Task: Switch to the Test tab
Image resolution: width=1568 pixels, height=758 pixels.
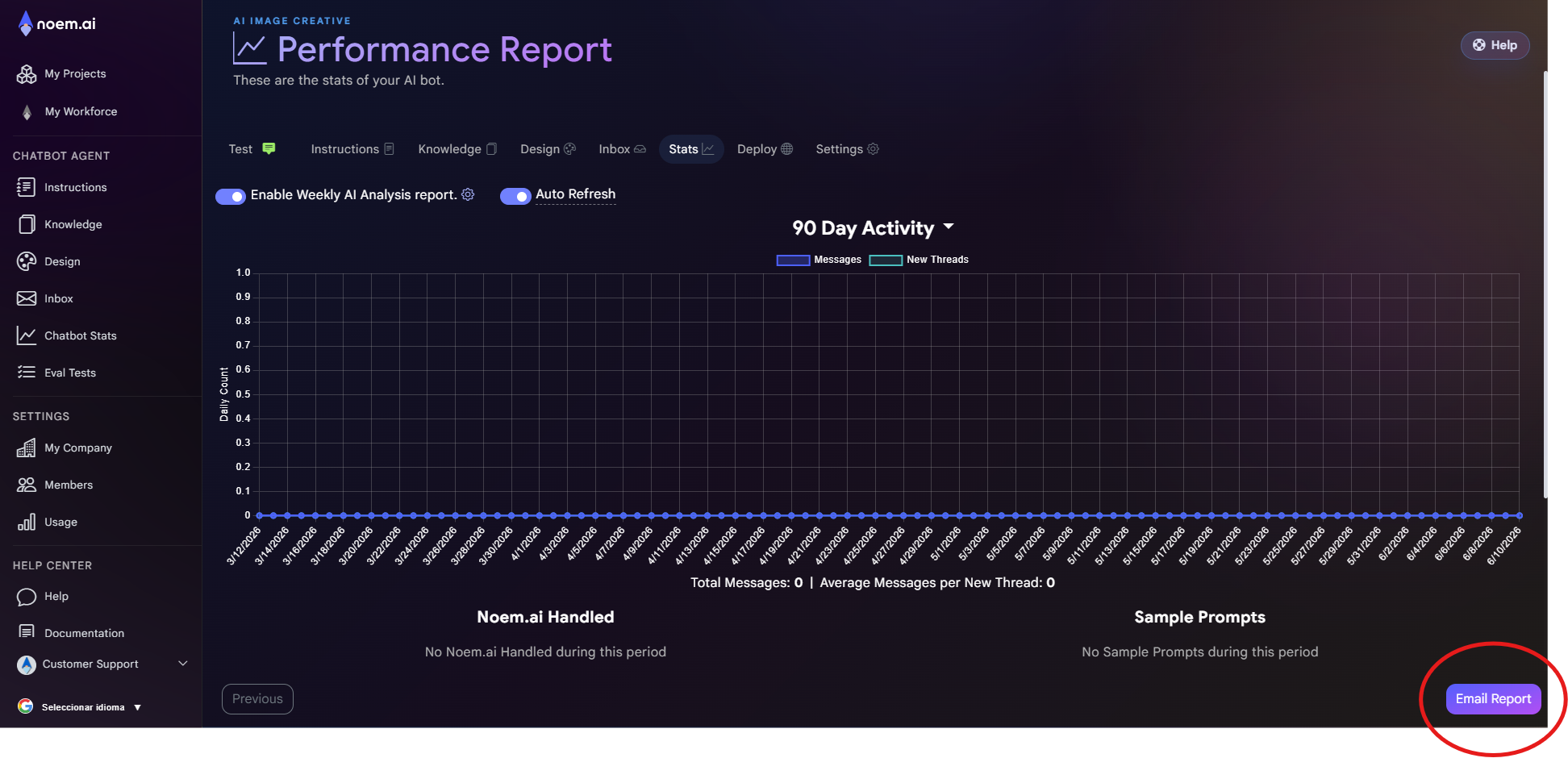Action: pos(252,149)
